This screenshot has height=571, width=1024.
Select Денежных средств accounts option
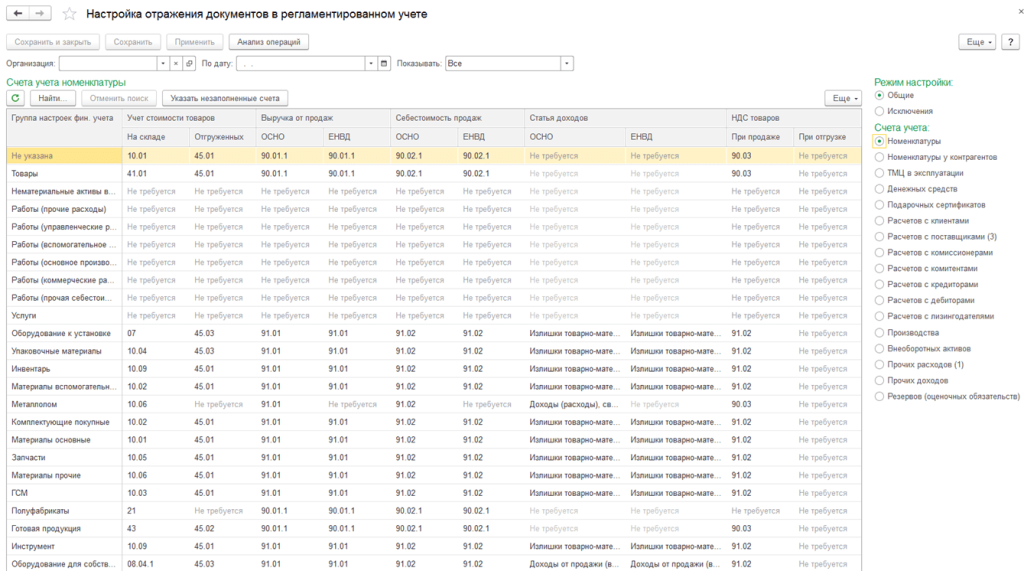879,189
